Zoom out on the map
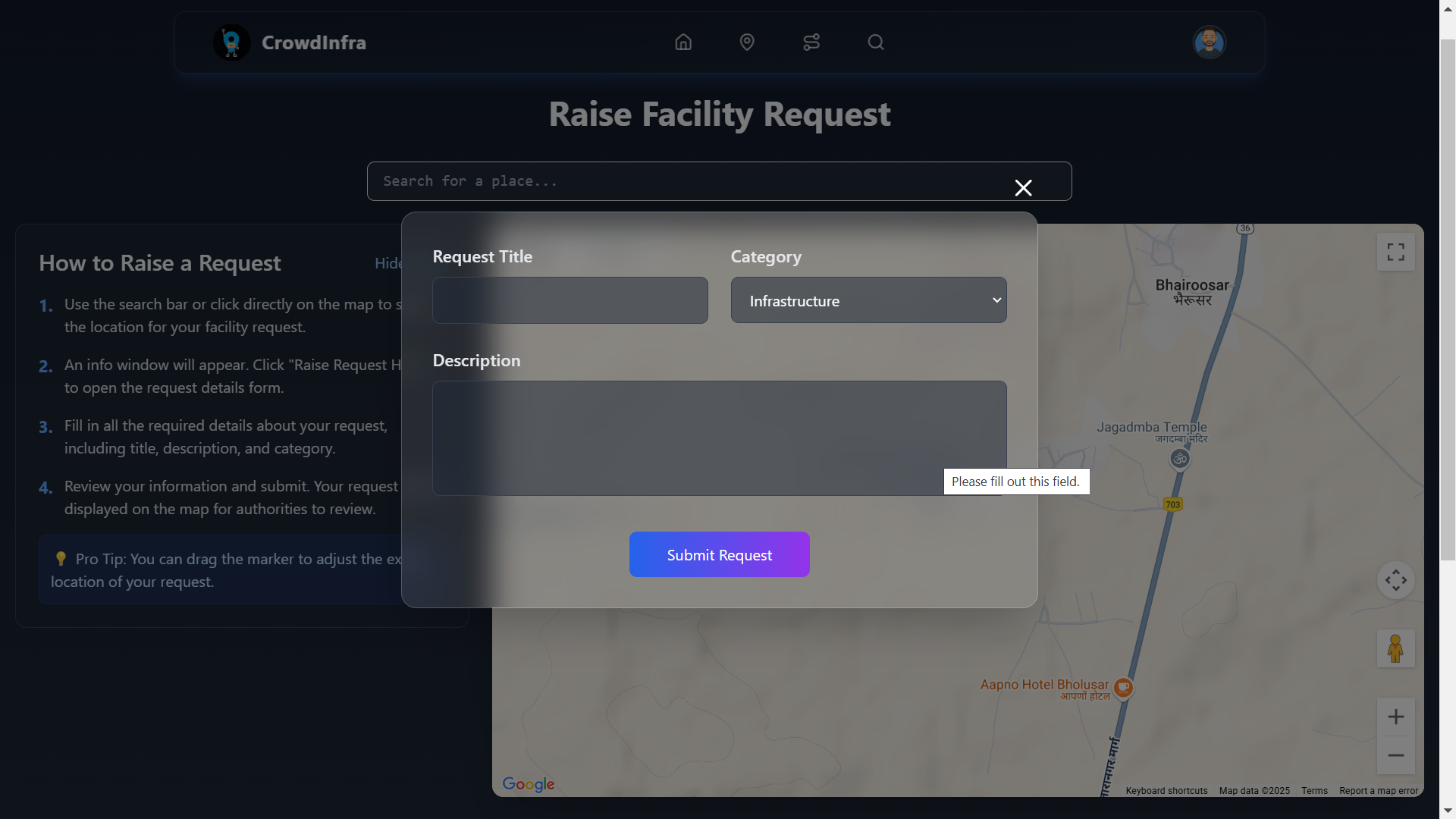 point(1395,755)
